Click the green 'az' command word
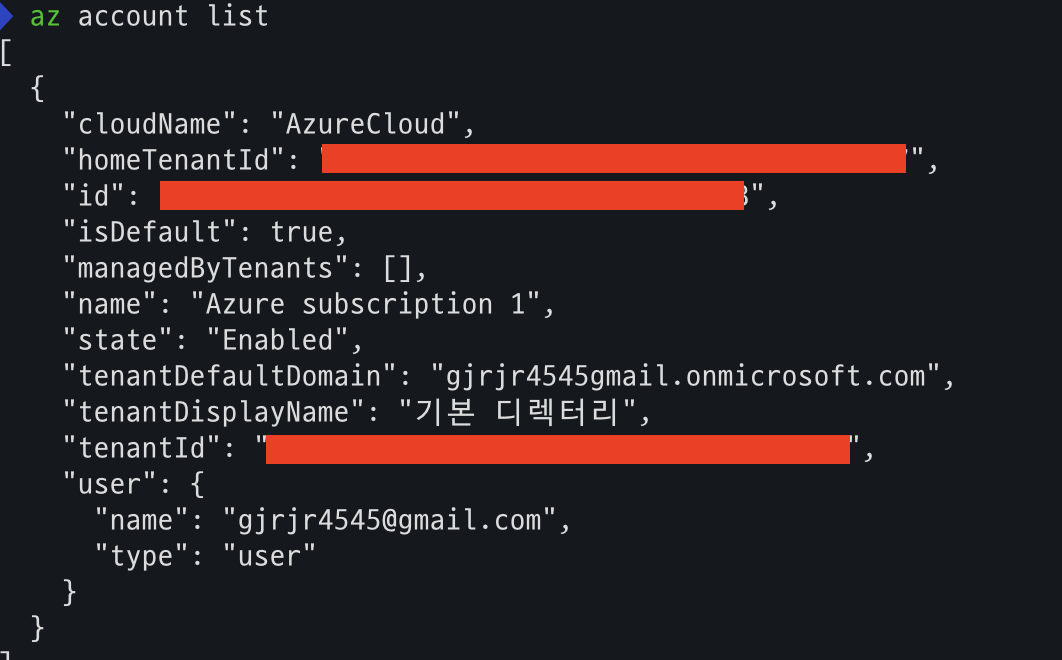Image resolution: width=1062 pixels, height=660 pixels. (45, 17)
